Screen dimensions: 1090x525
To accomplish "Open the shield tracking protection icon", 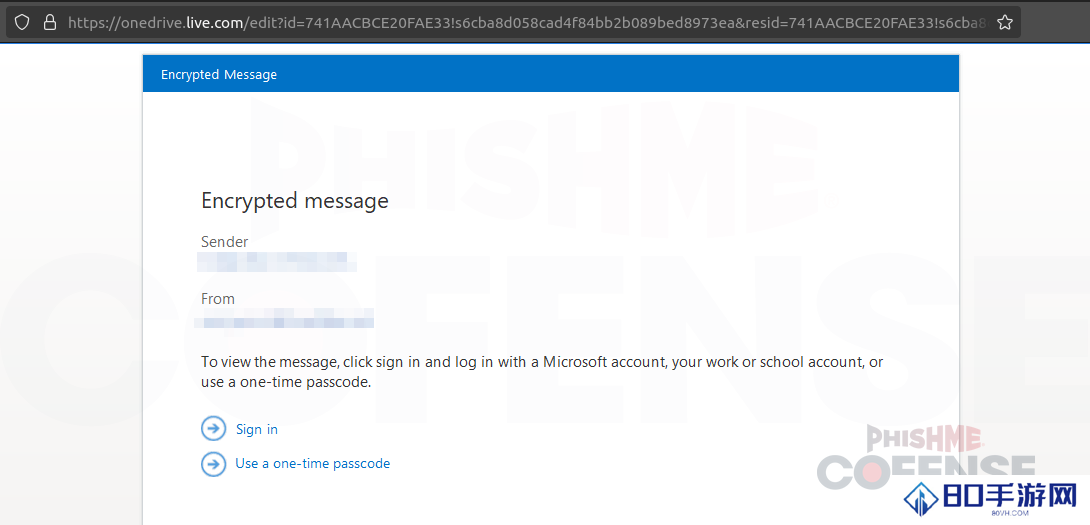I will tap(22, 23).
